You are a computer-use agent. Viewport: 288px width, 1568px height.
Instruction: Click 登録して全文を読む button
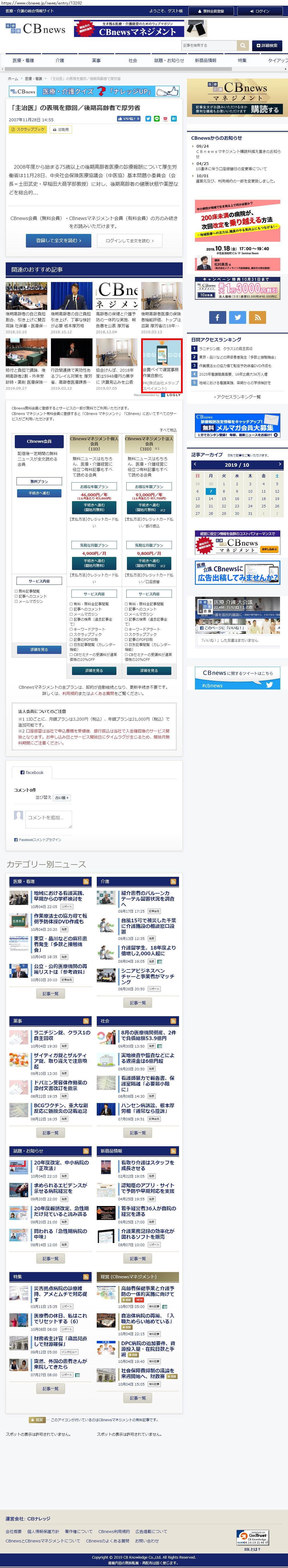[58, 240]
